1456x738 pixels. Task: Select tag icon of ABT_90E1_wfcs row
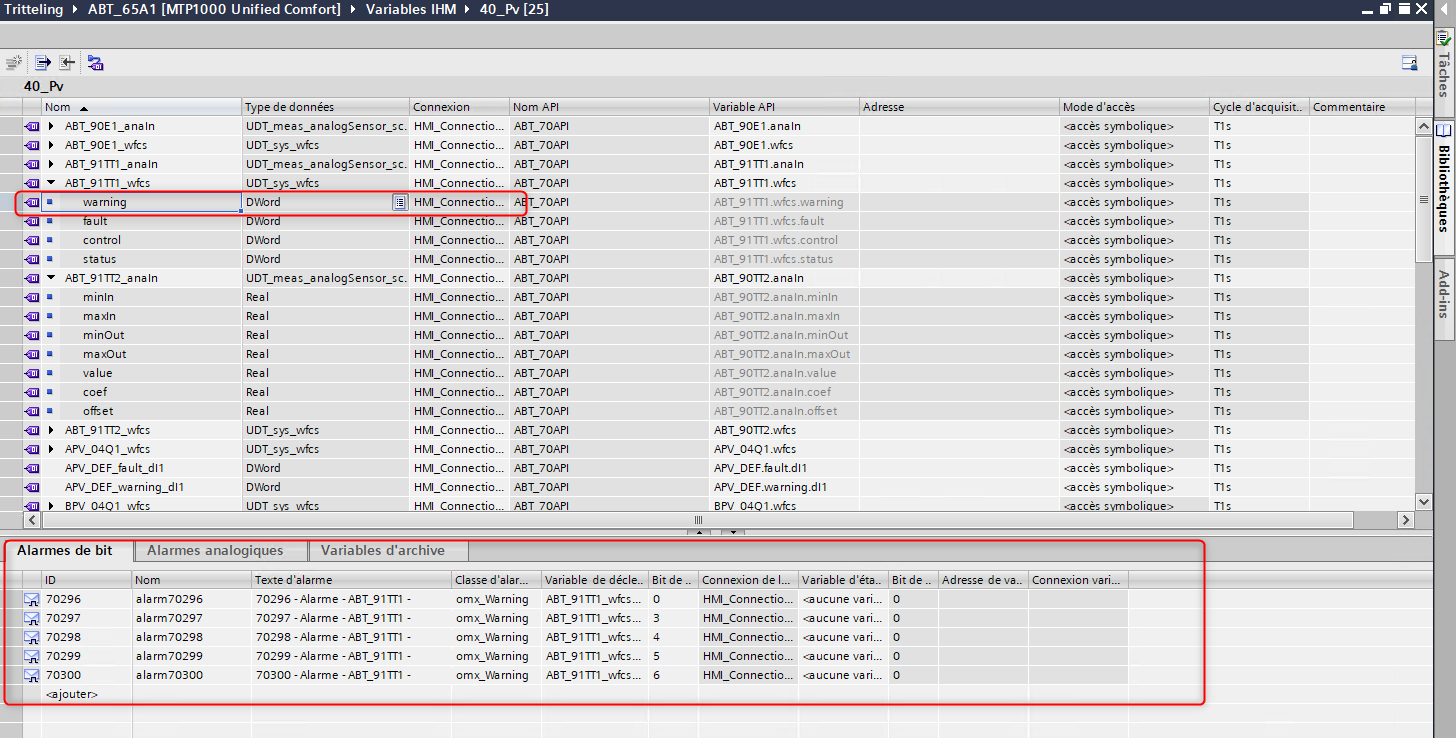pyautogui.click(x=32, y=145)
